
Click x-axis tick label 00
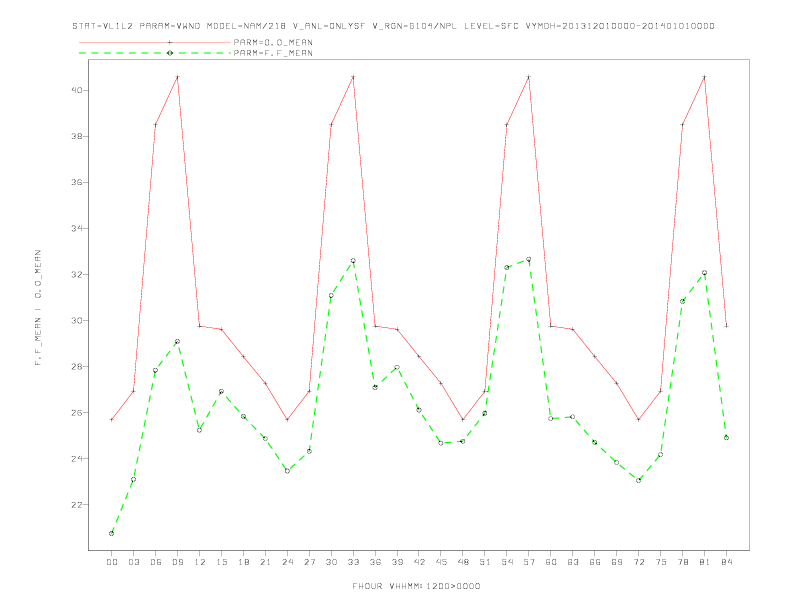[112, 562]
